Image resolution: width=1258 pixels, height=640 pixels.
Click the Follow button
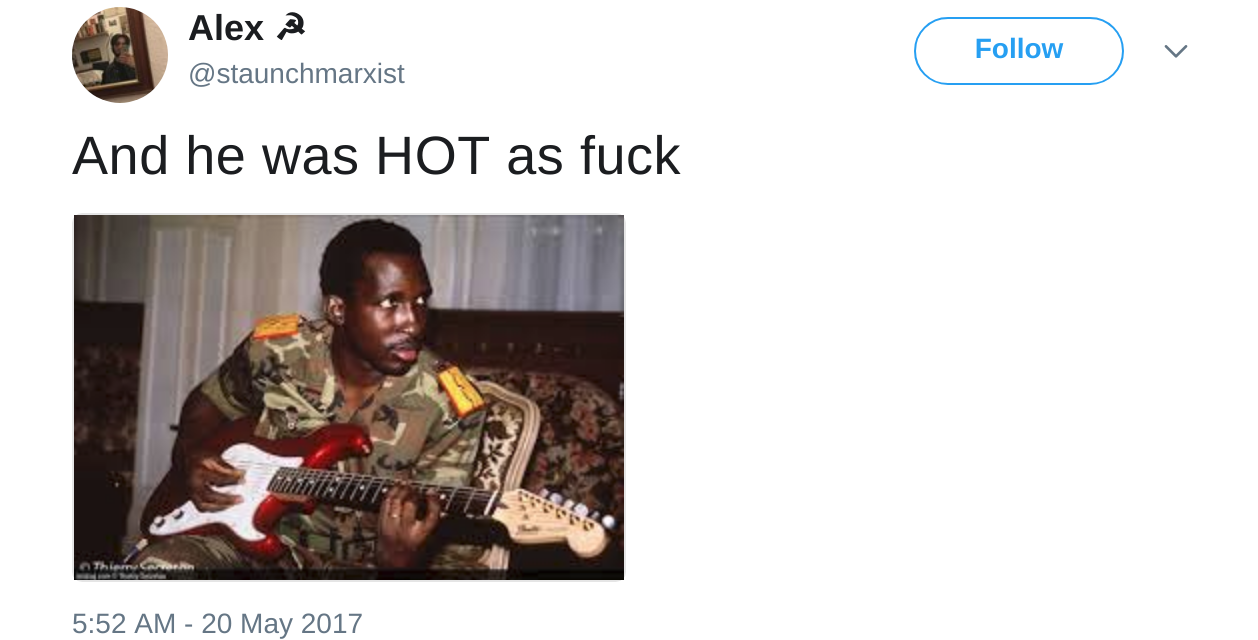pyautogui.click(x=1018, y=50)
